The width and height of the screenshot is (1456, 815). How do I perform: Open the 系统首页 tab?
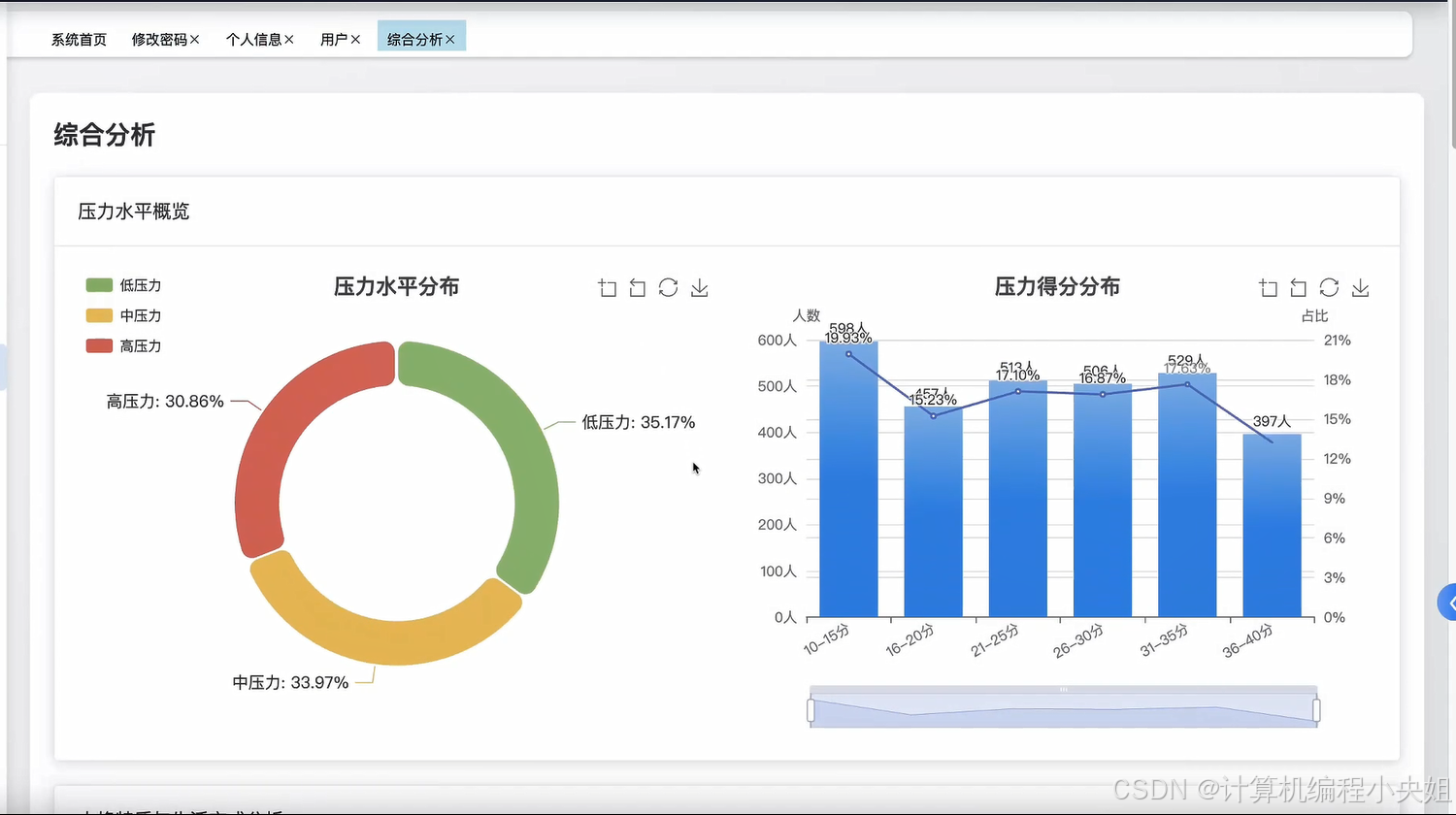click(x=79, y=40)
